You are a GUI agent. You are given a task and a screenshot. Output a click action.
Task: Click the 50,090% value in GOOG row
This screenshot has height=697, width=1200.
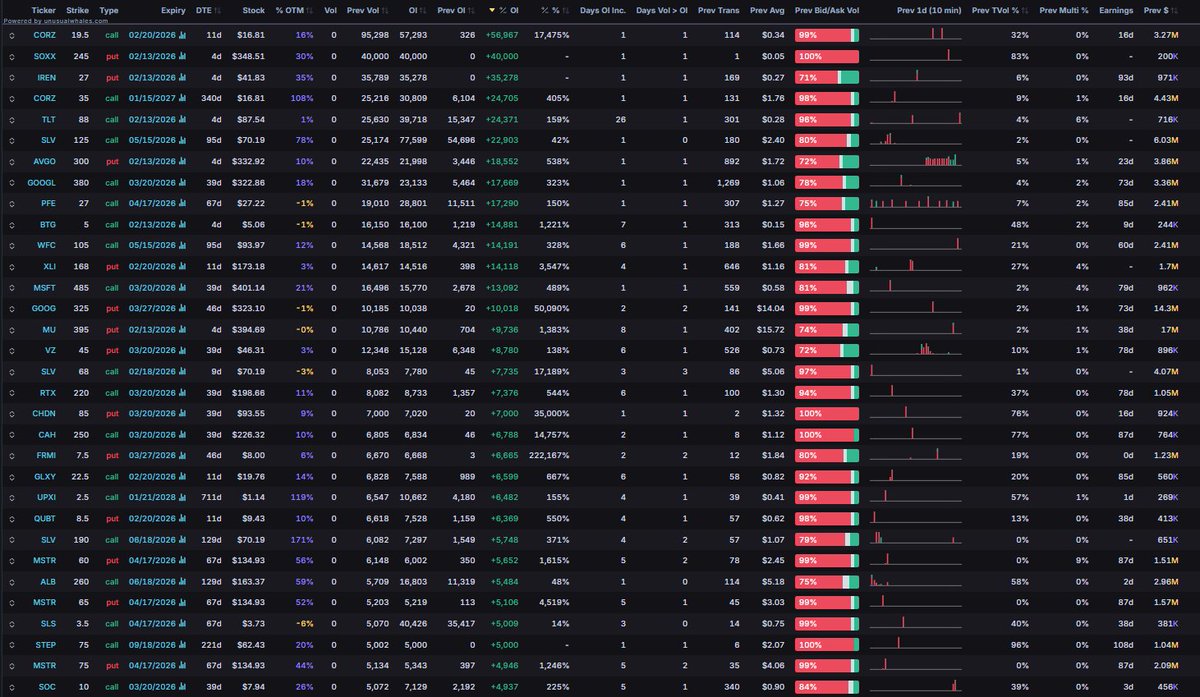[552, 308]
